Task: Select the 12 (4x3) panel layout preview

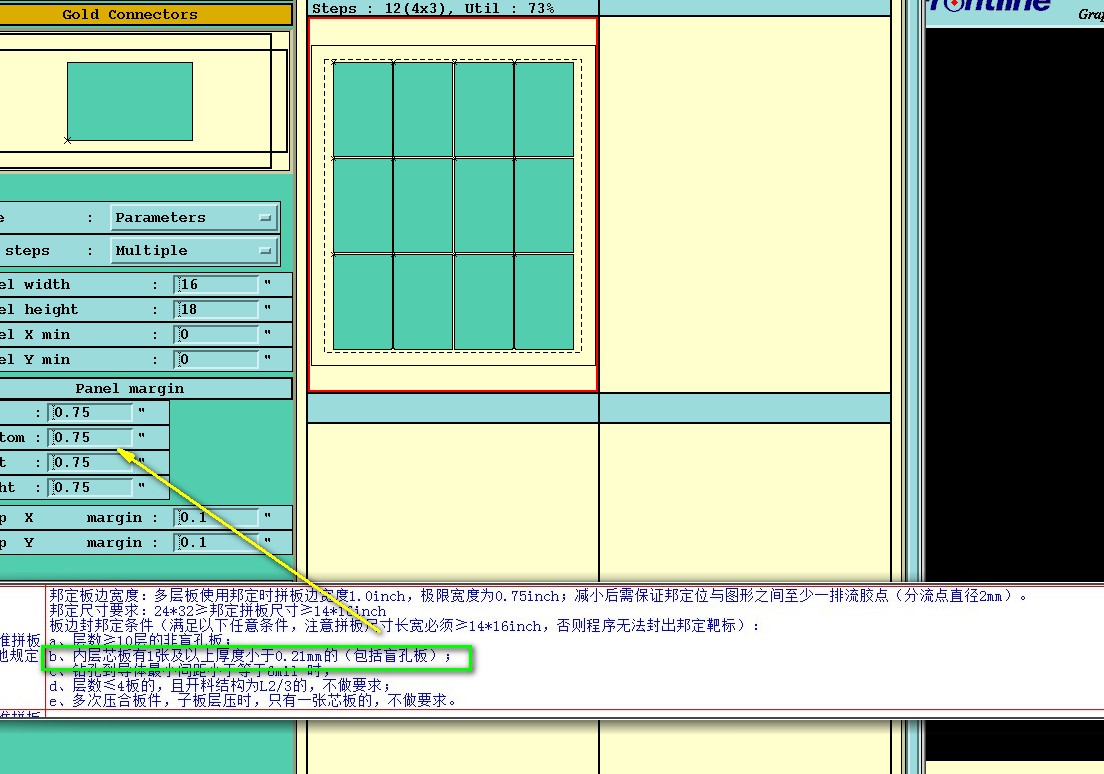Action: point(453,204)
